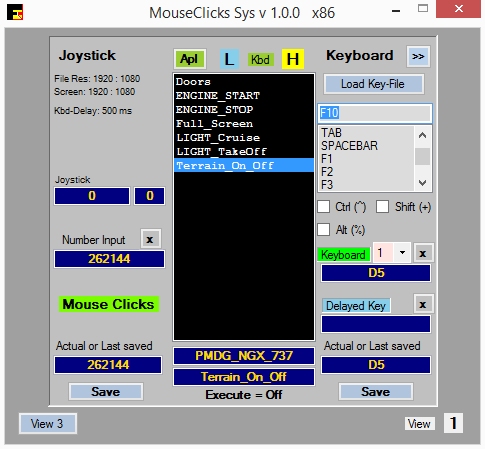Enable the Shift (+) checkbox
Image resolution: width=485 pixels, height=449 pixels.
coord(382,207)
